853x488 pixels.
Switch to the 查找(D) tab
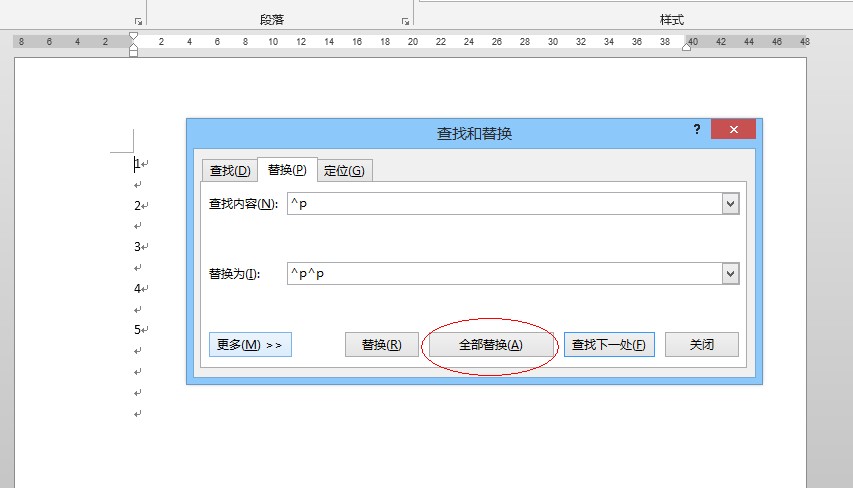(228, 171)
